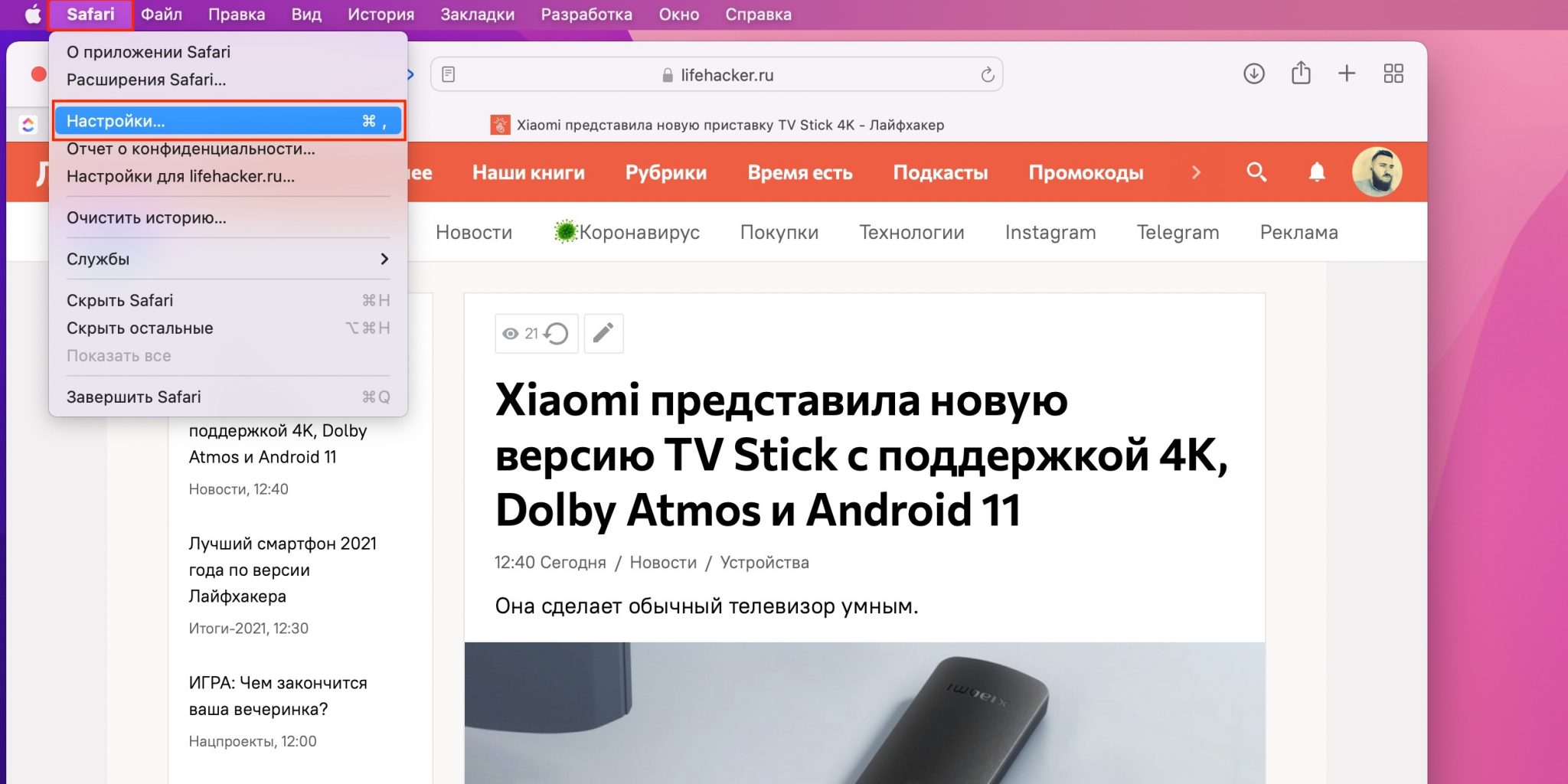Open sidebar article ИГРА: Чем закончится вечеринка

[278, 696]
